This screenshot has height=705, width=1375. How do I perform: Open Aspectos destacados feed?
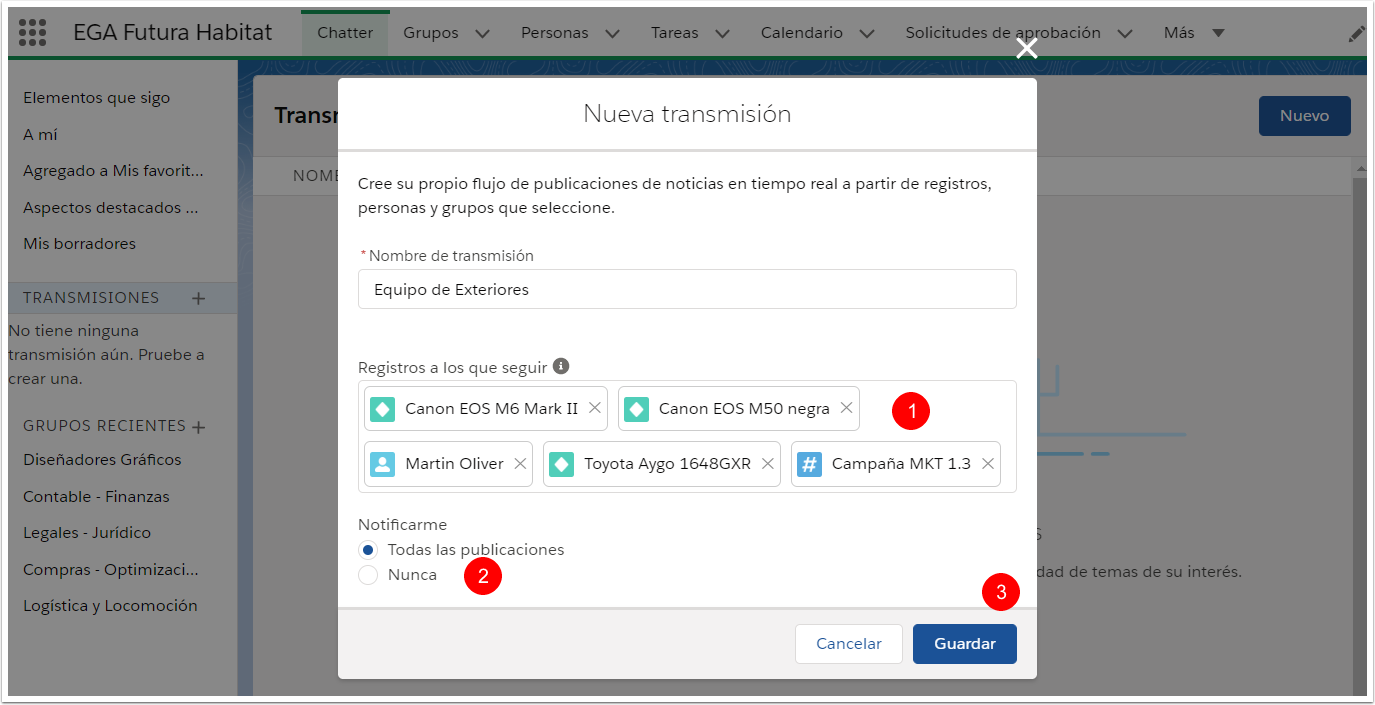(110, 208)
